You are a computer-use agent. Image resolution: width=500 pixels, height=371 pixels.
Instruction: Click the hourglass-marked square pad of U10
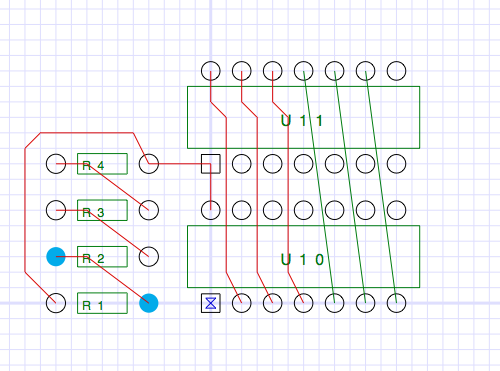[211, 303]
